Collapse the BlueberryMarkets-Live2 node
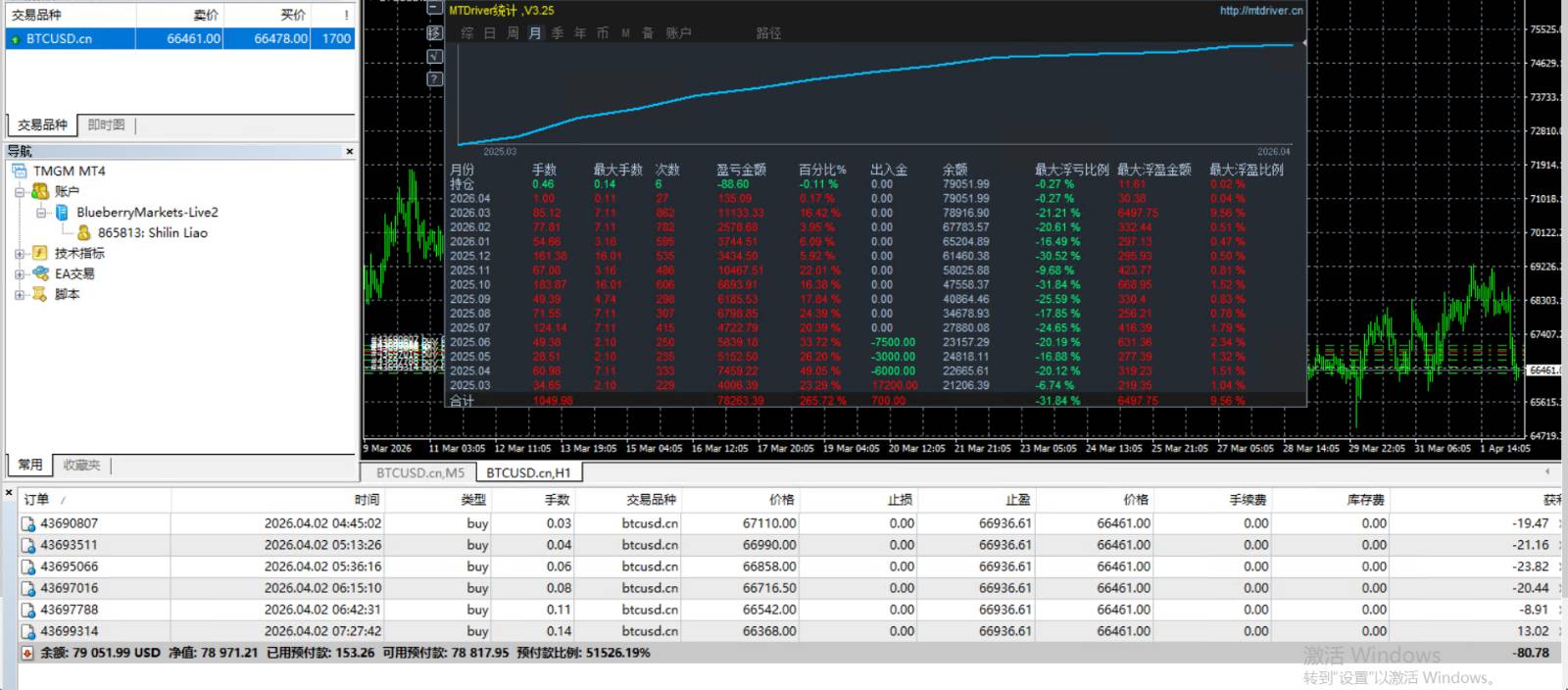1568x690 pixels. 40,213
